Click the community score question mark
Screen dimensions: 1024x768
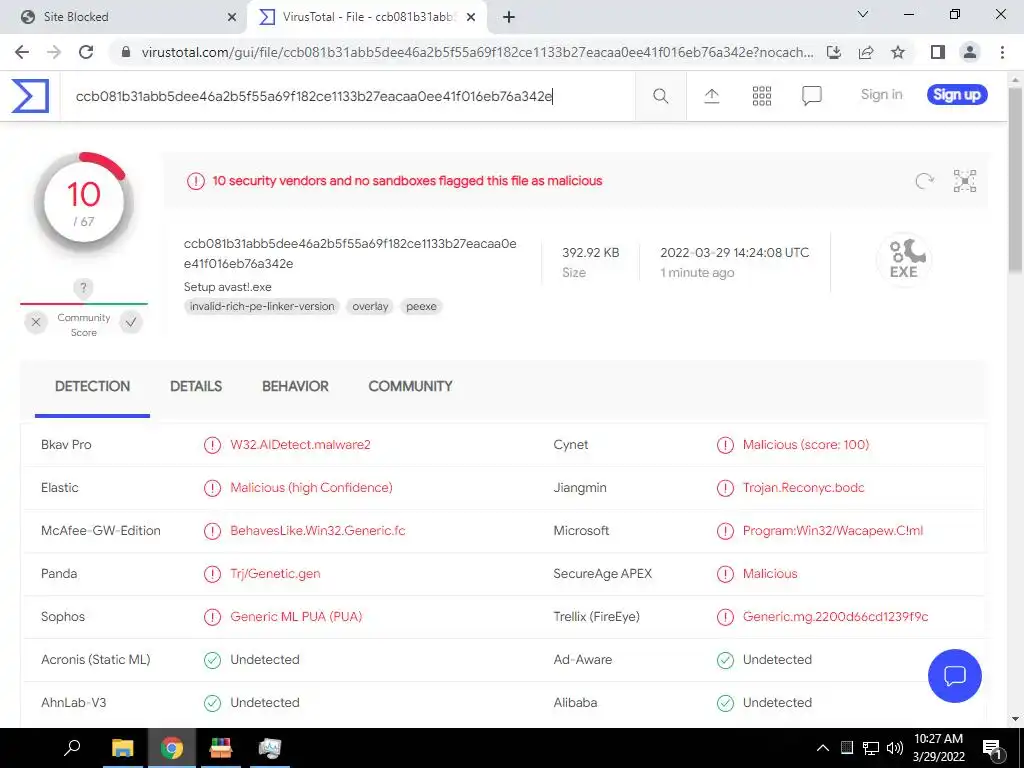point(83,287)
